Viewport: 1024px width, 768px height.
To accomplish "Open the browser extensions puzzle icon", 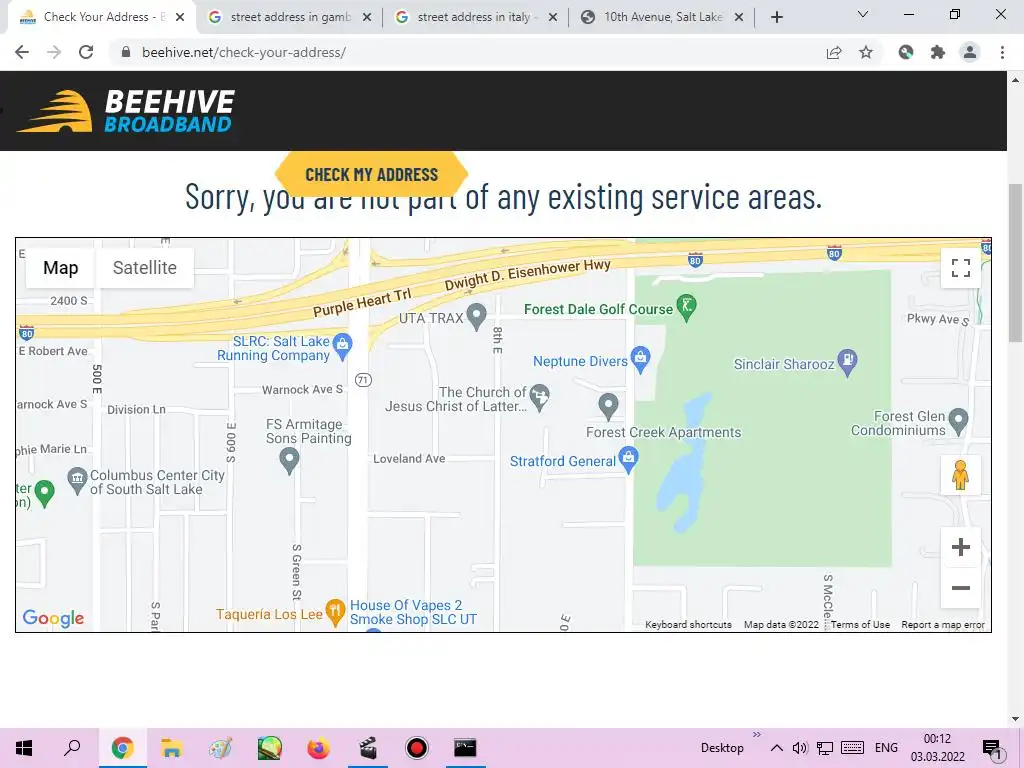I will [x=938, y=52].
